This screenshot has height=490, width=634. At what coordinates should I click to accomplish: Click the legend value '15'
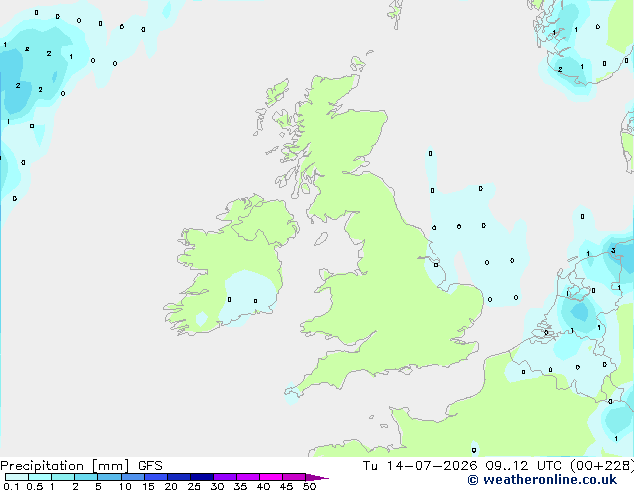click(148, 486)
